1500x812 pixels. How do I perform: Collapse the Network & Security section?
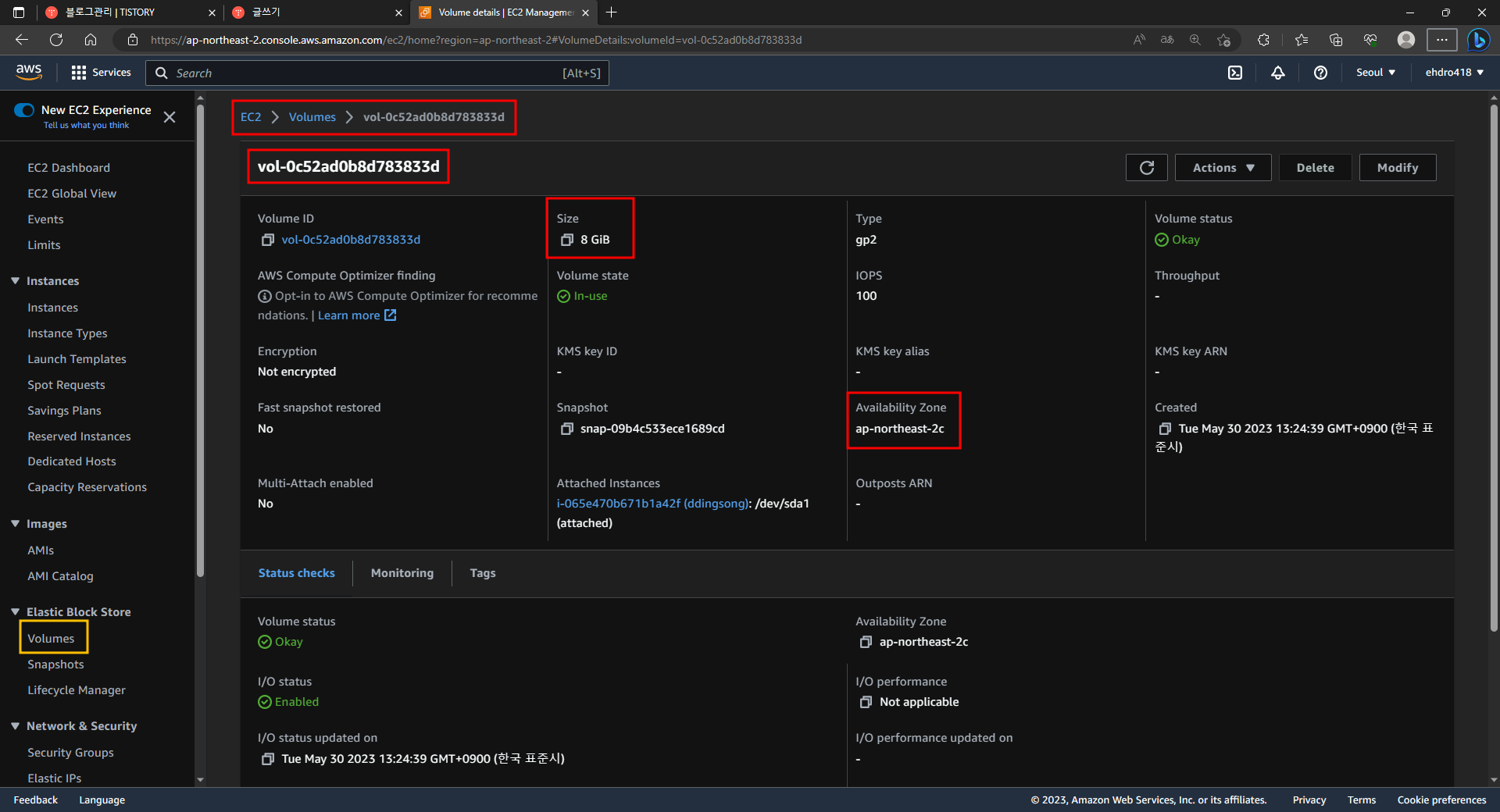click(x=15, y=726)
